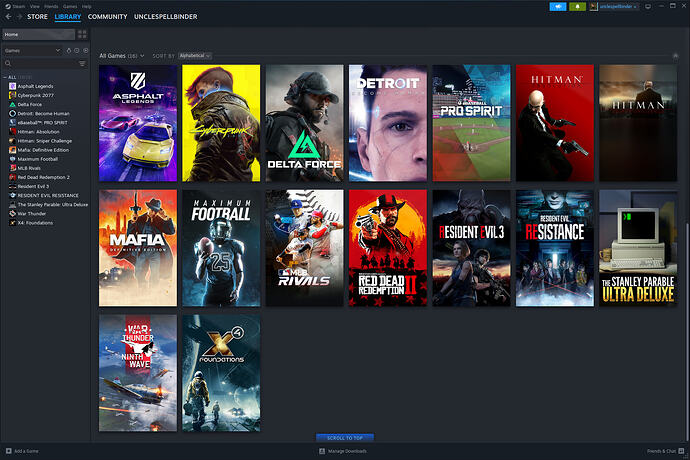Collapse the game grid section arrow
Viewport: 690px width, 460px height.
[x=675, y=56]
